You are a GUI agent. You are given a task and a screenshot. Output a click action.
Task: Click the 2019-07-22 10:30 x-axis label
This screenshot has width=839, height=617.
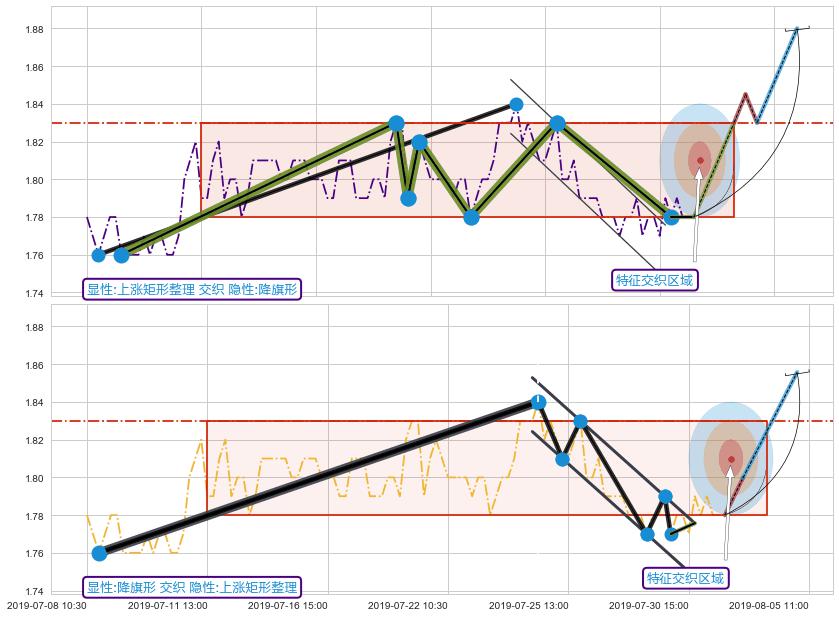click(x=407, y=605)
